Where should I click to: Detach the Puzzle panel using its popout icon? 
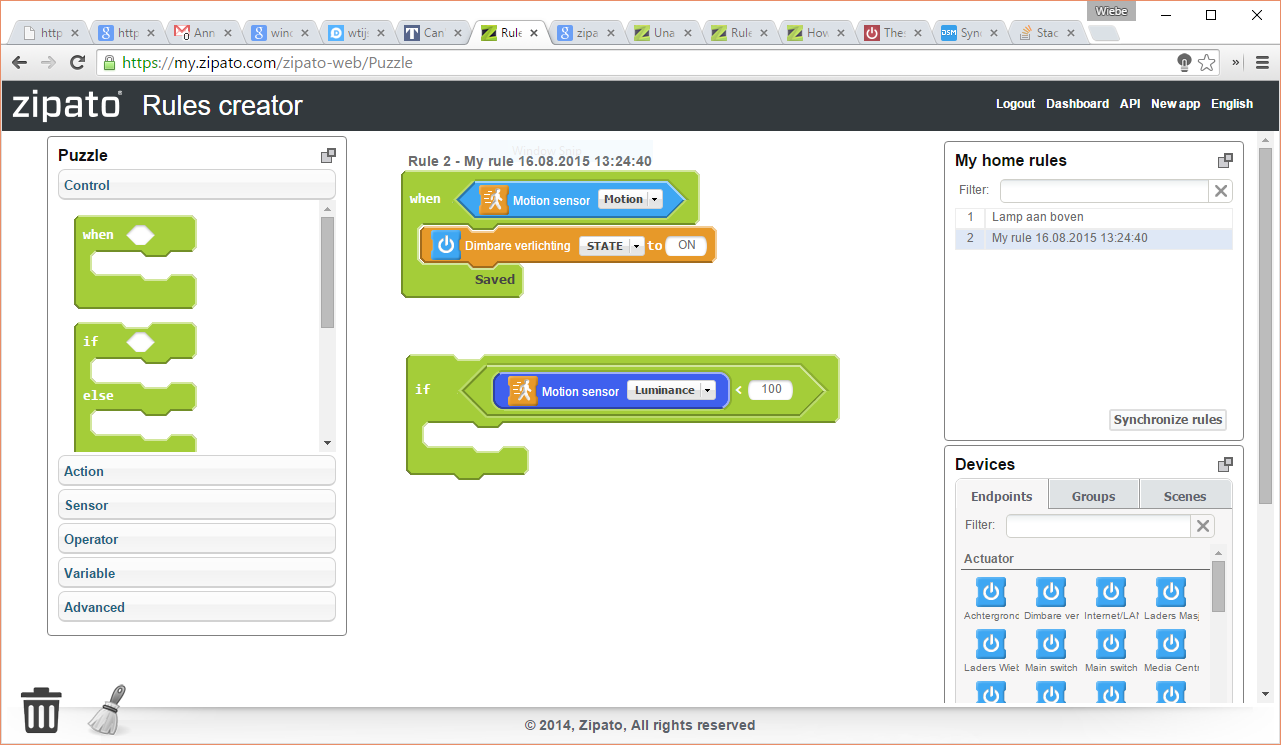point(328,155)
